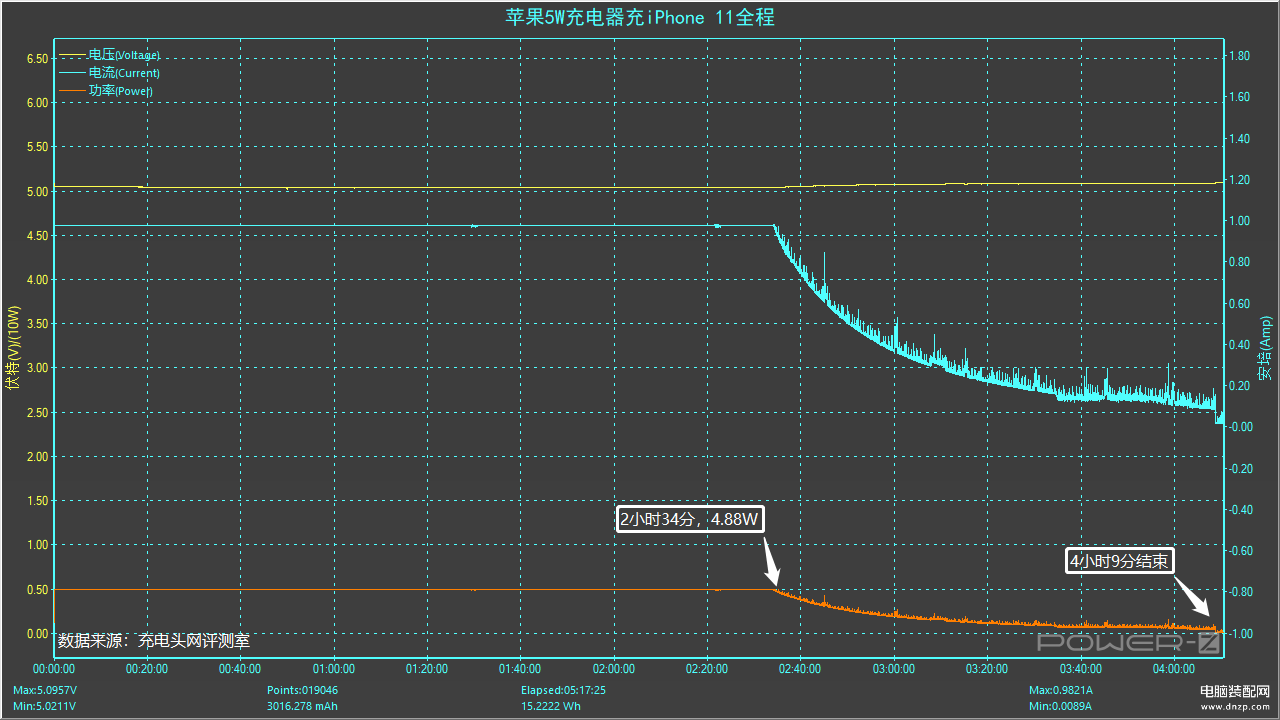Click the cyan -0.60 ampere axis label

[x=1239, y=551]
